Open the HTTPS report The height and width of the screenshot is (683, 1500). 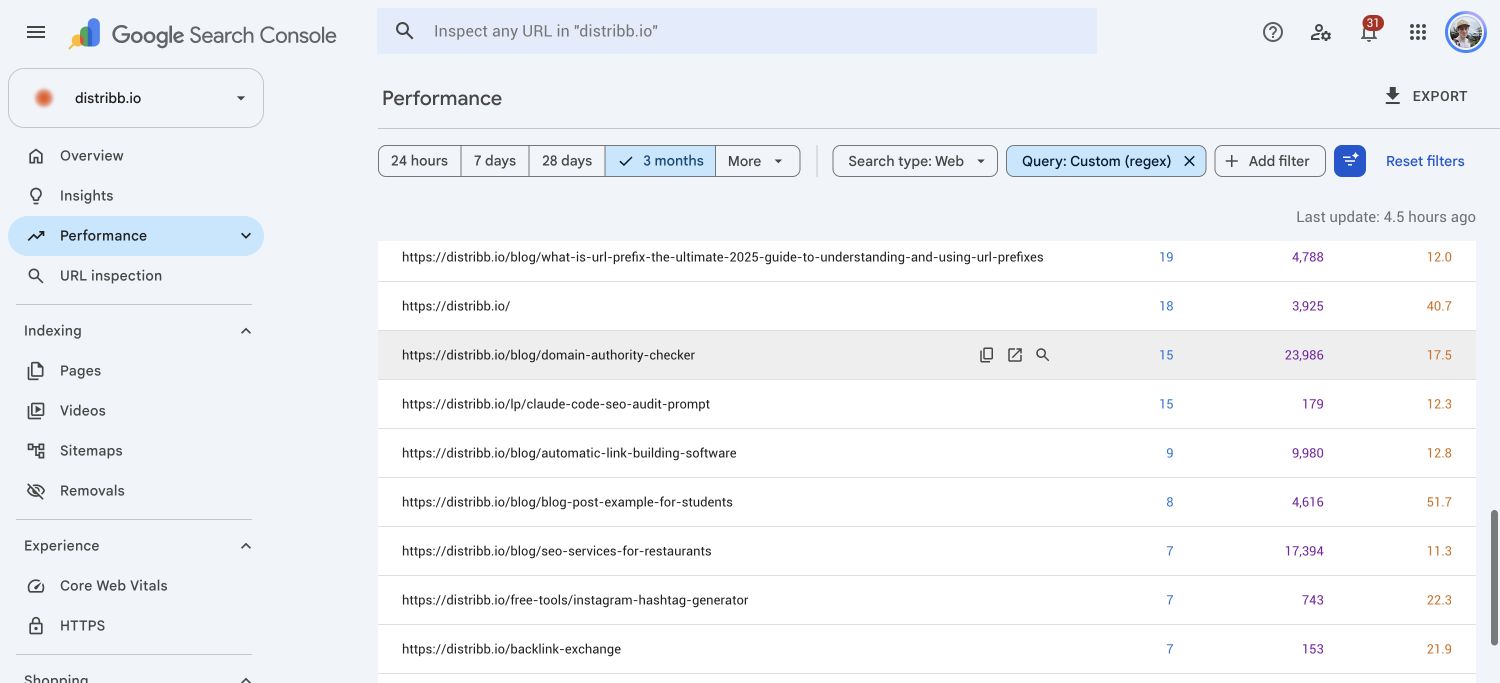point(136,626)
